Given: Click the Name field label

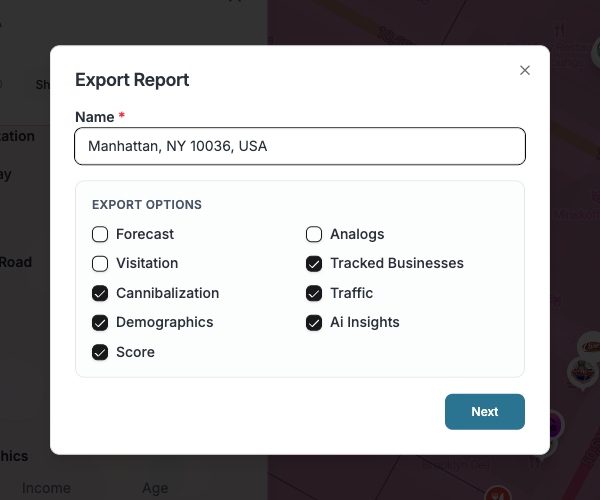Looking at the screenshot, I should pos(94,117).
